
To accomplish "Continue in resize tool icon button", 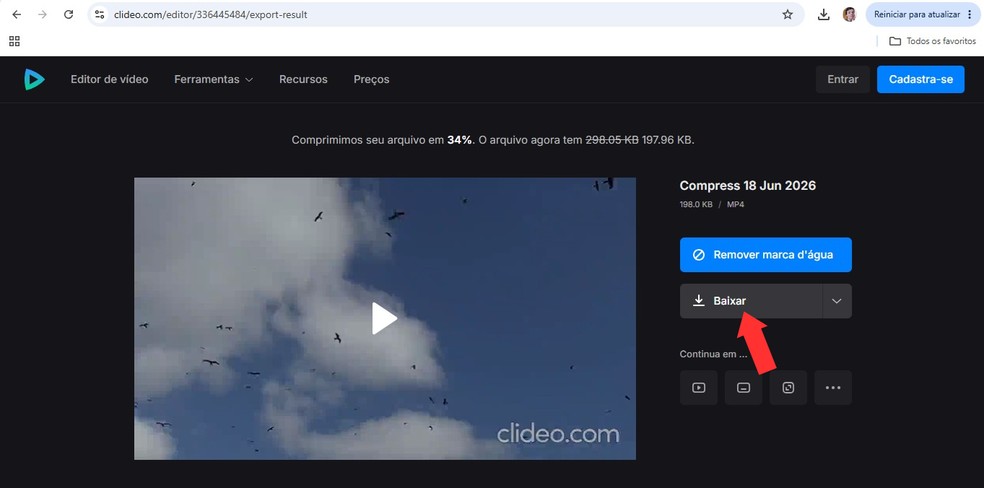I will coord(788,388).
